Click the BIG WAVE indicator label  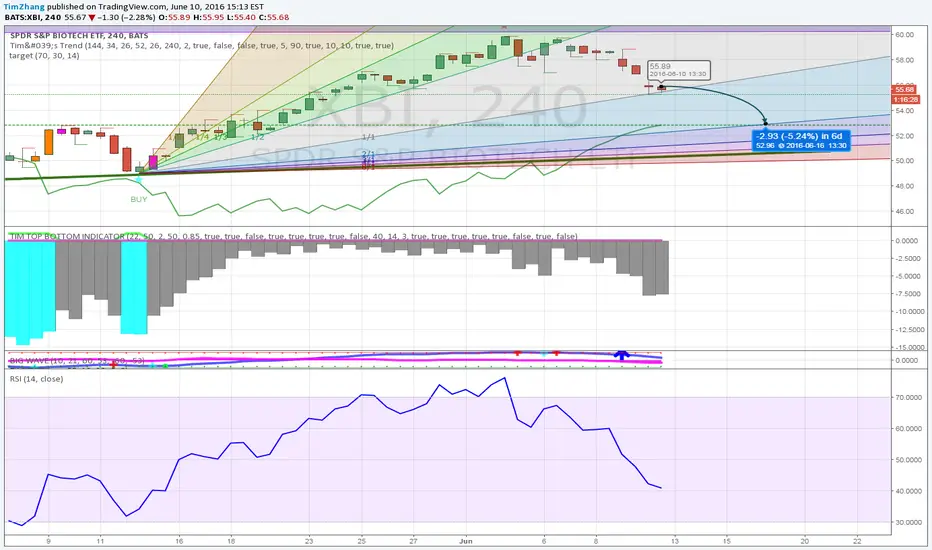(x=77, y=360)
